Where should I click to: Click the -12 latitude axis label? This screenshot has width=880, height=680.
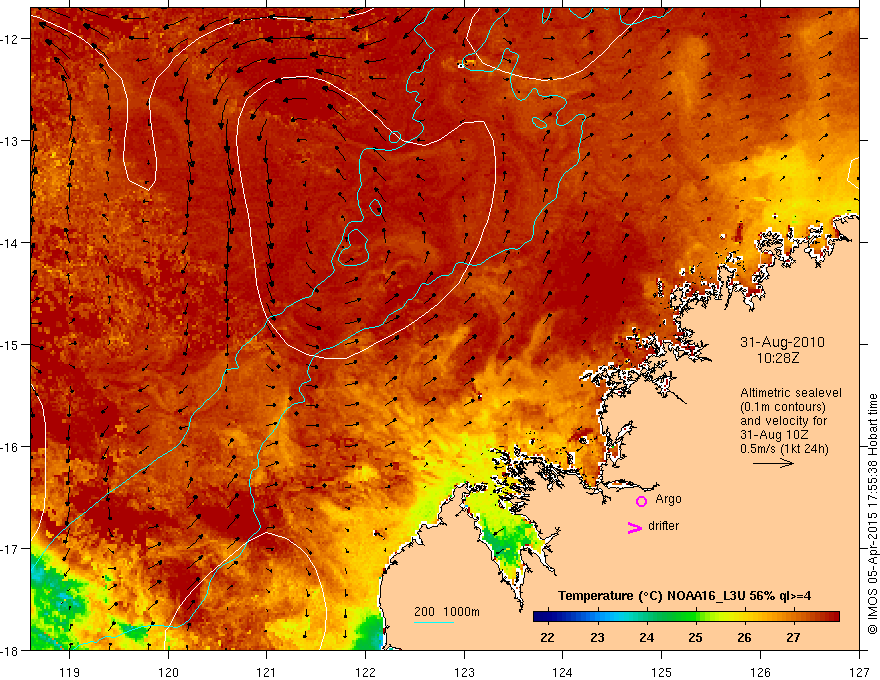point(10,39)
